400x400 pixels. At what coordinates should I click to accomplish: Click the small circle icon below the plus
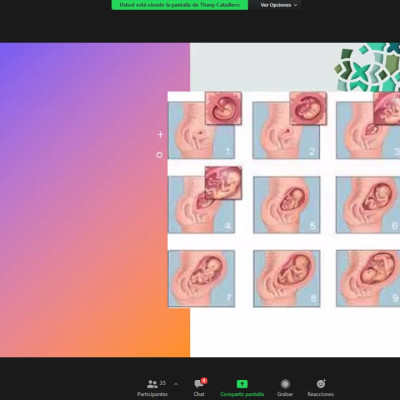point(159,155)
